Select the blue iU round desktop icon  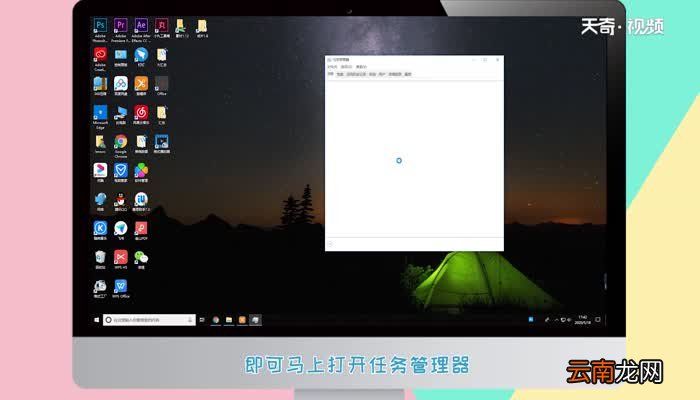click(x=141, y=200)
